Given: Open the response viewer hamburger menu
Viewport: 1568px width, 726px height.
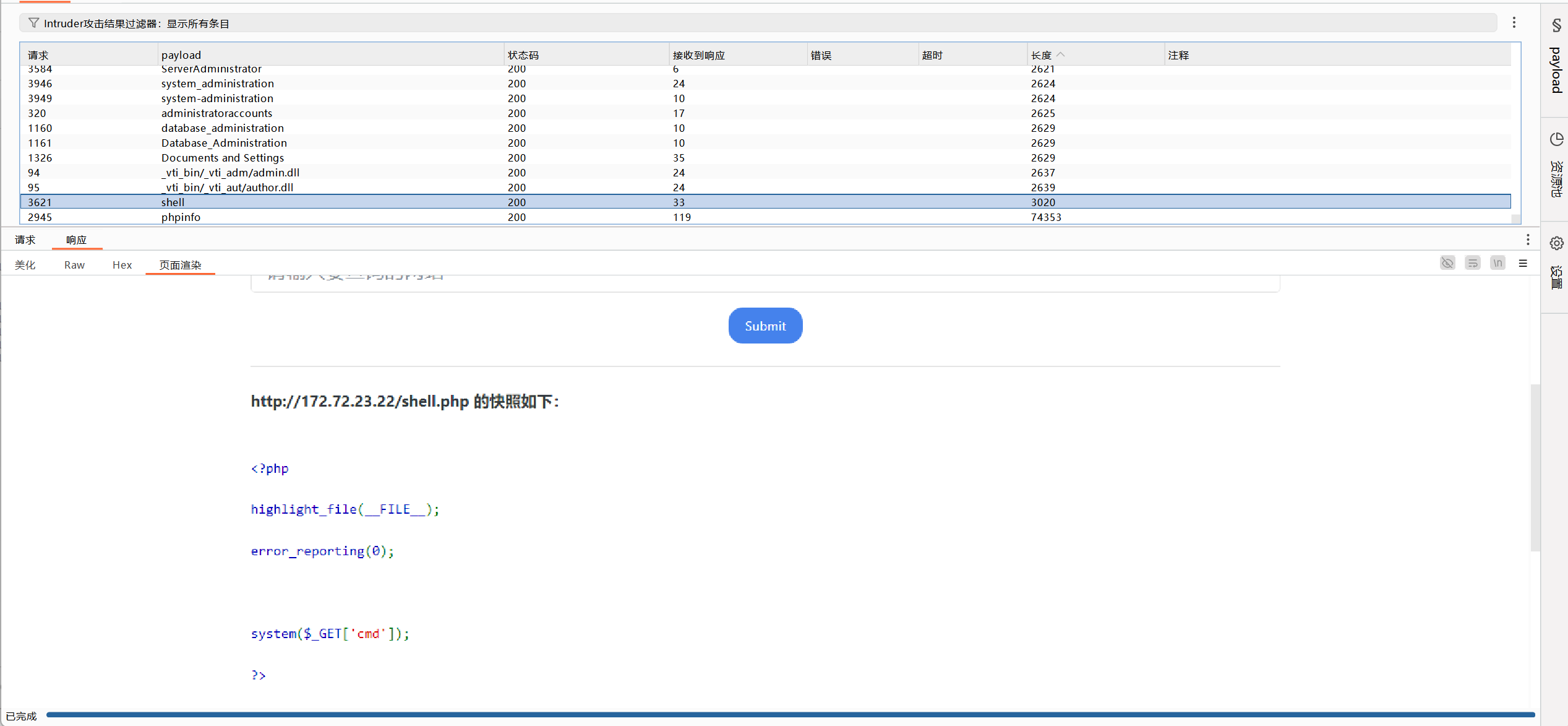Looking at the screenshot, I should [1523, 263].
